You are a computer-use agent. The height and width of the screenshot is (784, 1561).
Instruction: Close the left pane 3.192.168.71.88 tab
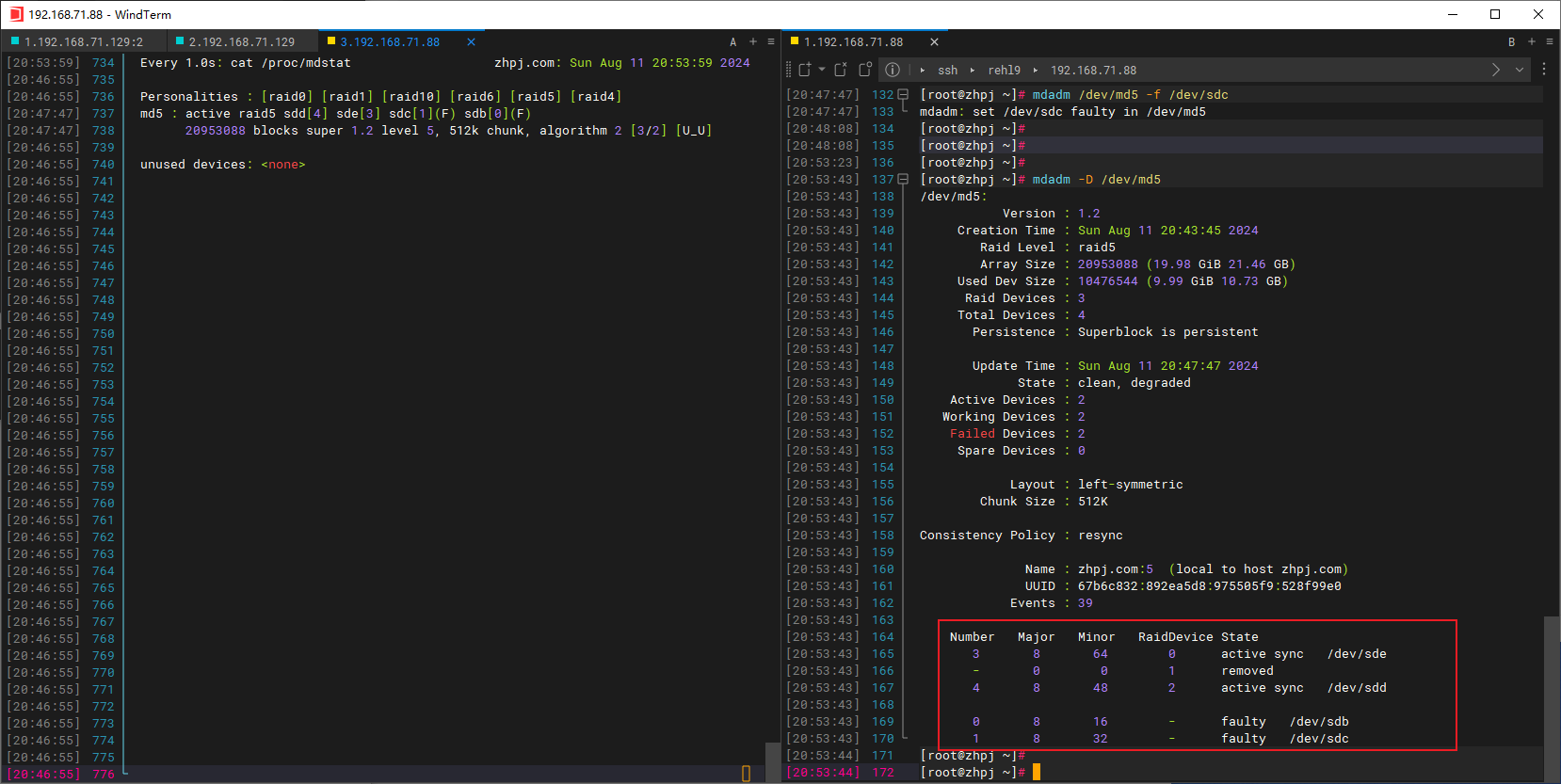(x=471, y=41)
